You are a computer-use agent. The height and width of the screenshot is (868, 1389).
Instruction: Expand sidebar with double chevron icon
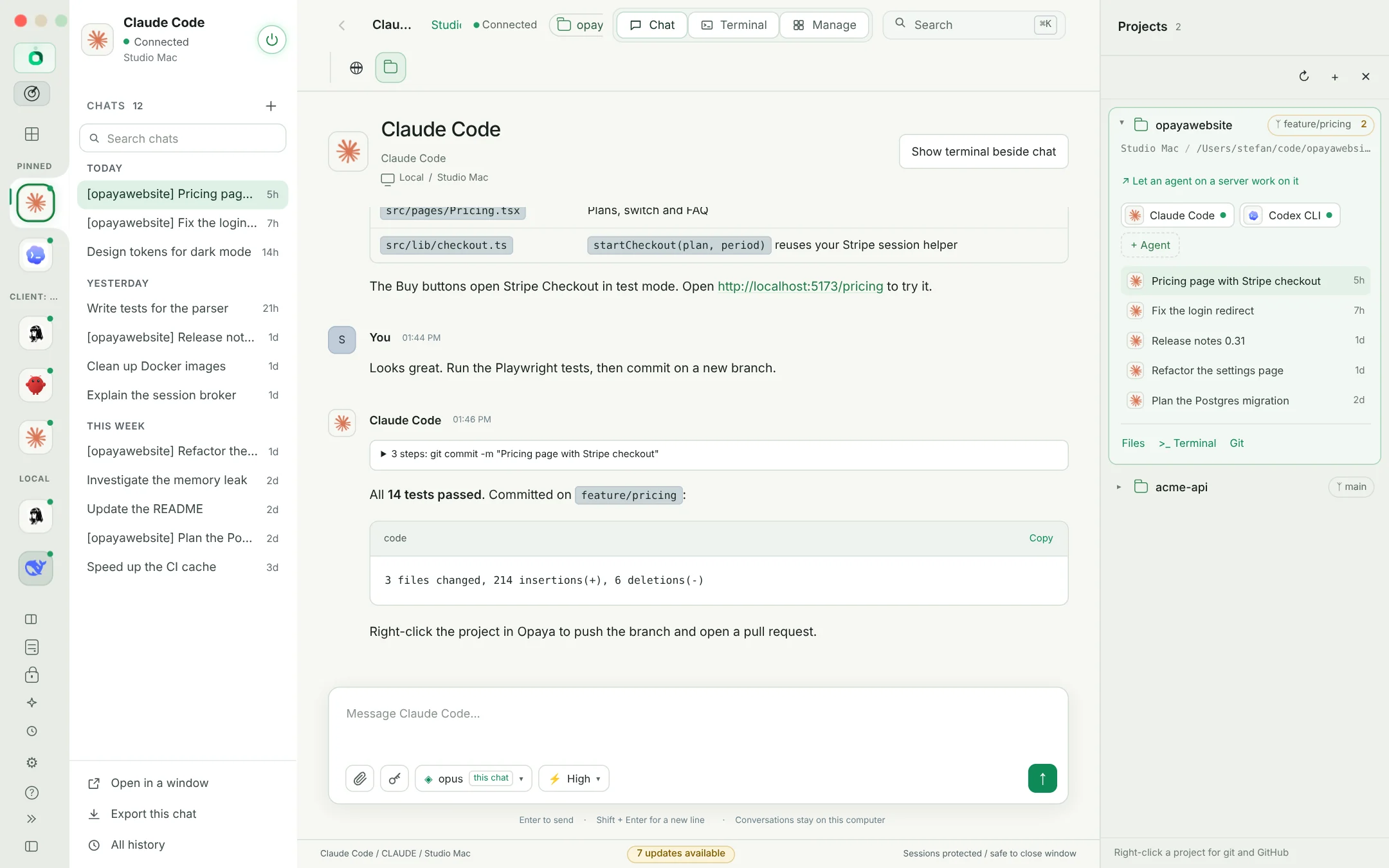32,818
